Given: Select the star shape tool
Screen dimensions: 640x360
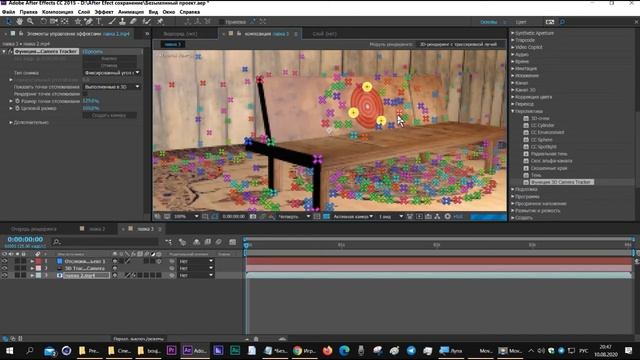Looking at the screenshot, I should (78, 21).
